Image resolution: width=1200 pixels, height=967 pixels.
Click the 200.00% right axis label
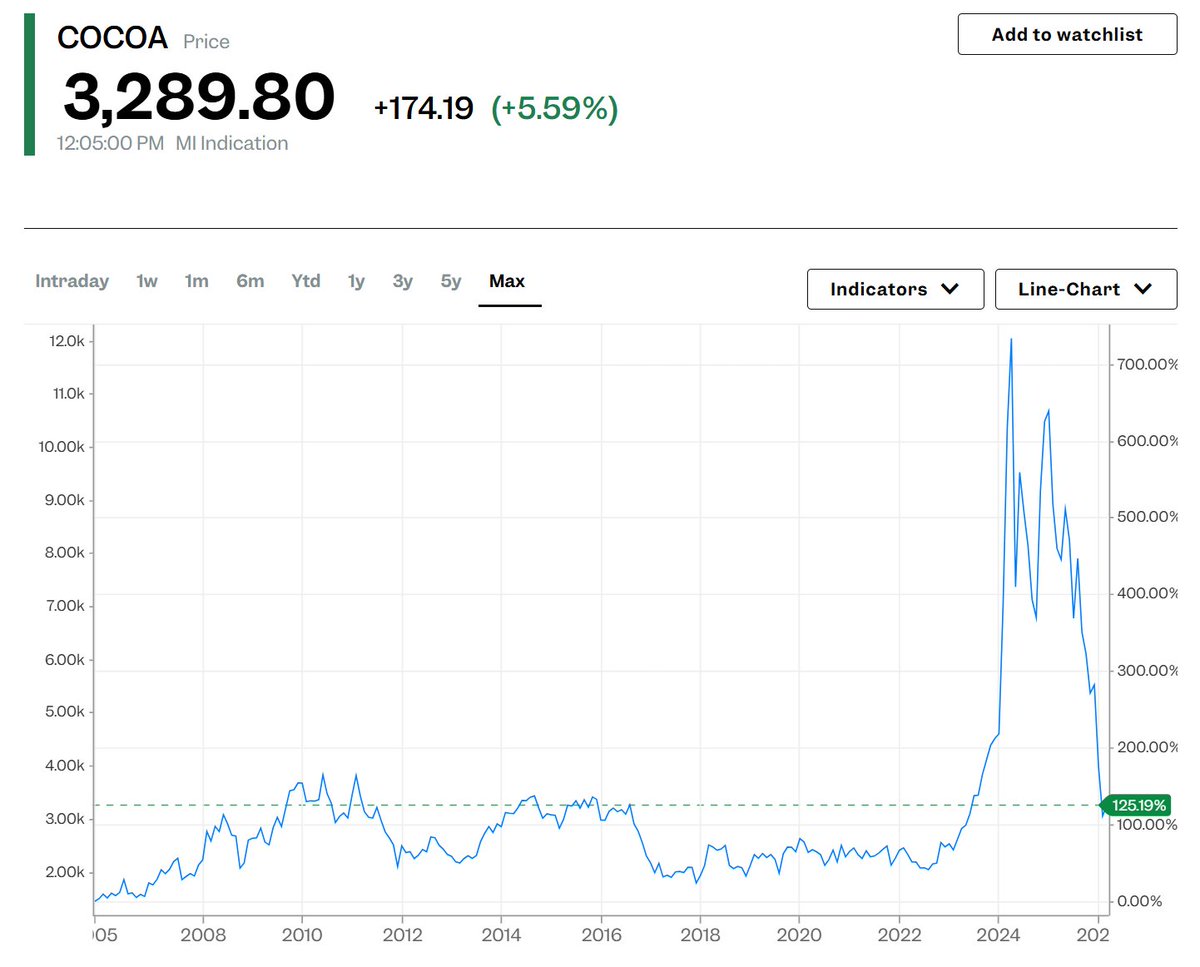1146,747
